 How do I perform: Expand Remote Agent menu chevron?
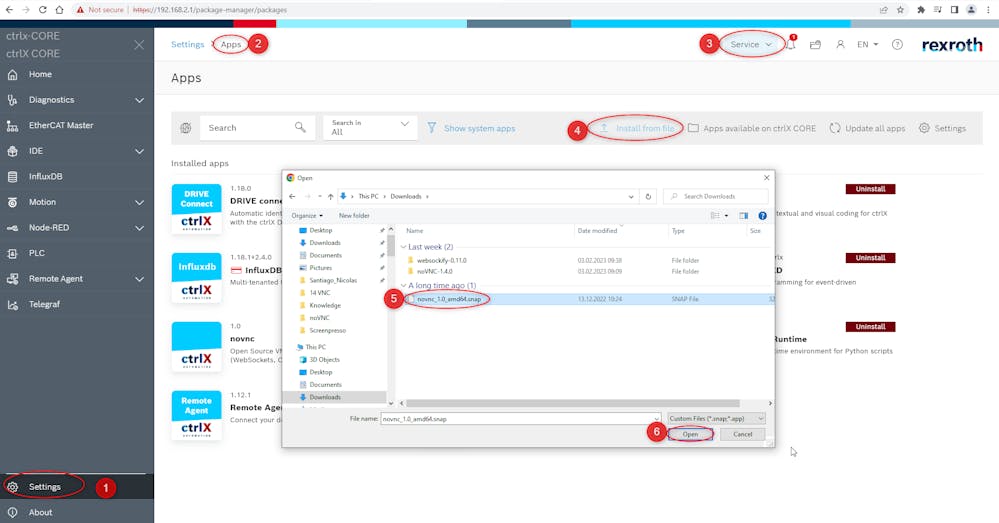click(x=140, y=278)
